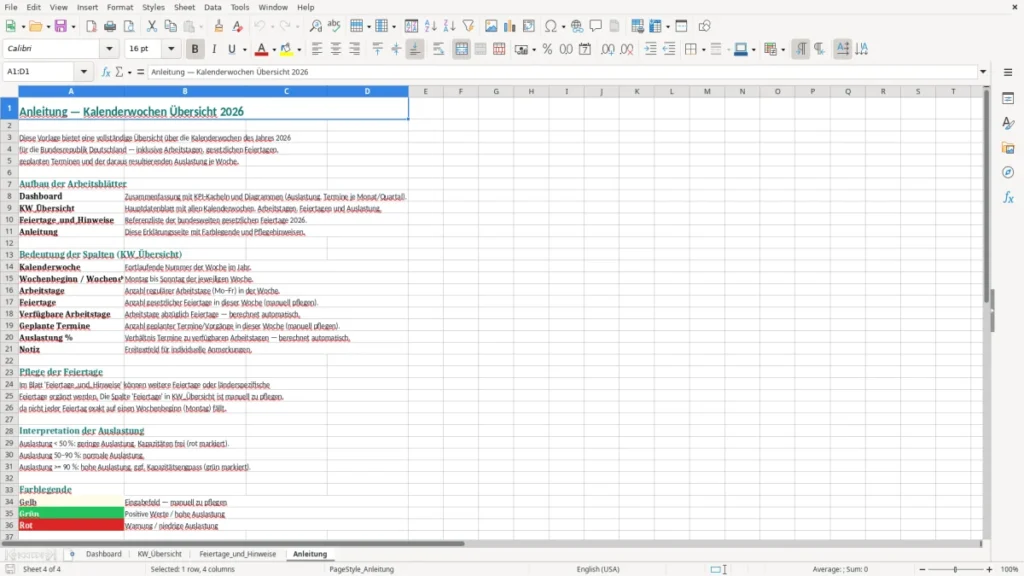1024x576 pixels.
Task: Insert an image
Action: point(491,26)
